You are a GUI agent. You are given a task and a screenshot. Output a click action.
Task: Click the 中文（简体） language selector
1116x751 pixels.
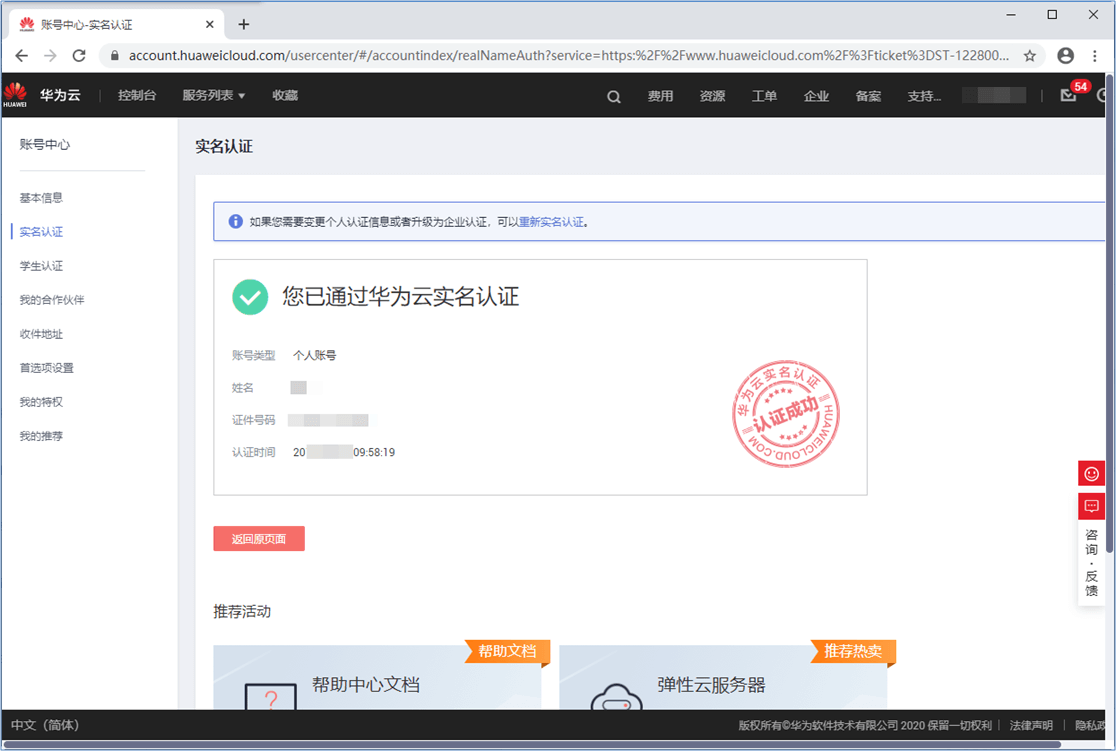click(46, 725)
